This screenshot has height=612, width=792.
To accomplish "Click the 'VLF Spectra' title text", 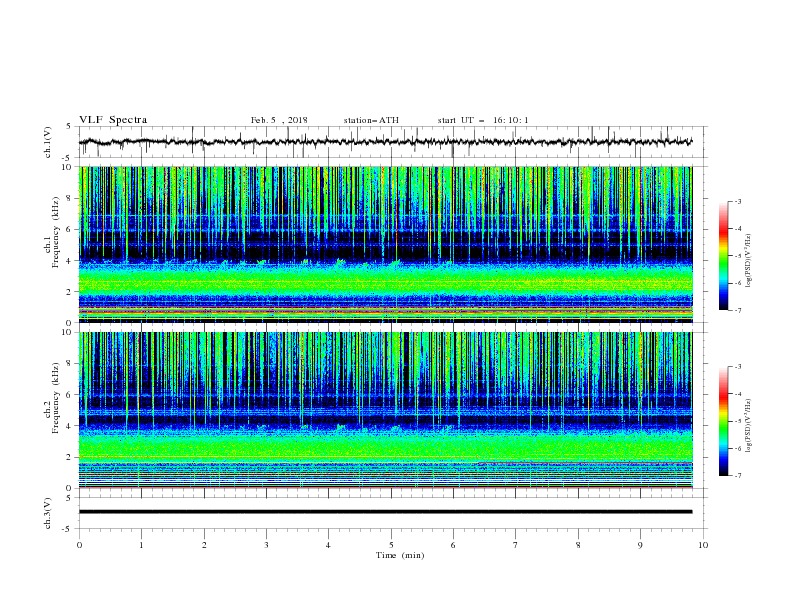I will 113,120.
